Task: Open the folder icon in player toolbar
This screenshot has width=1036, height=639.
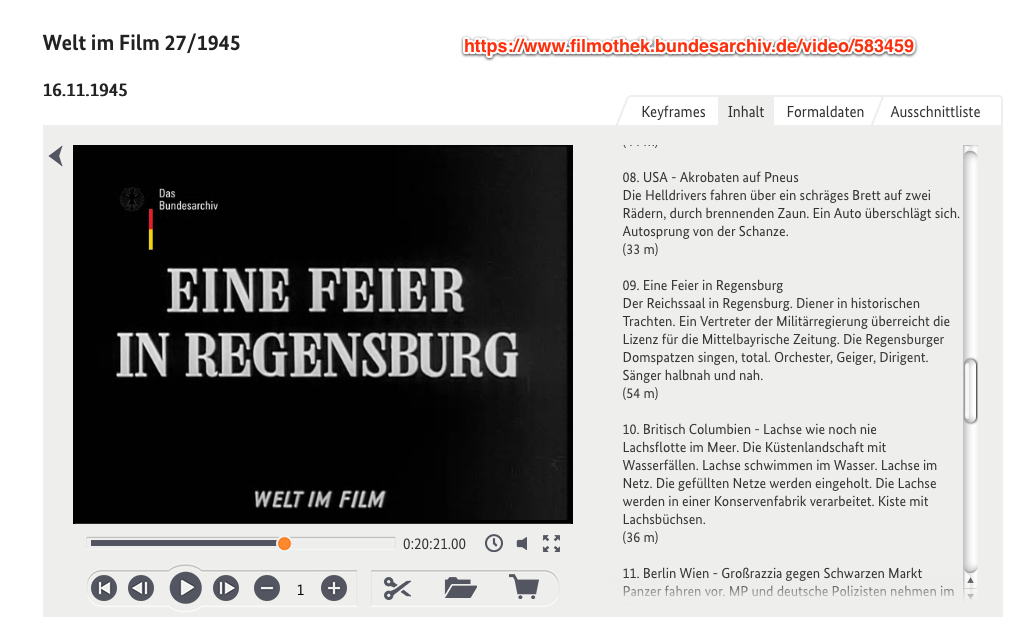Action: pyautogui.click(x=460, y=587)
